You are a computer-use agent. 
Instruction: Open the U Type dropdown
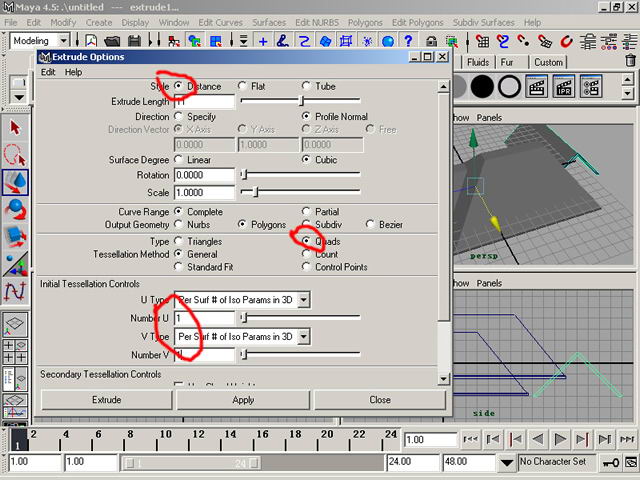click(x=303, y=300)
